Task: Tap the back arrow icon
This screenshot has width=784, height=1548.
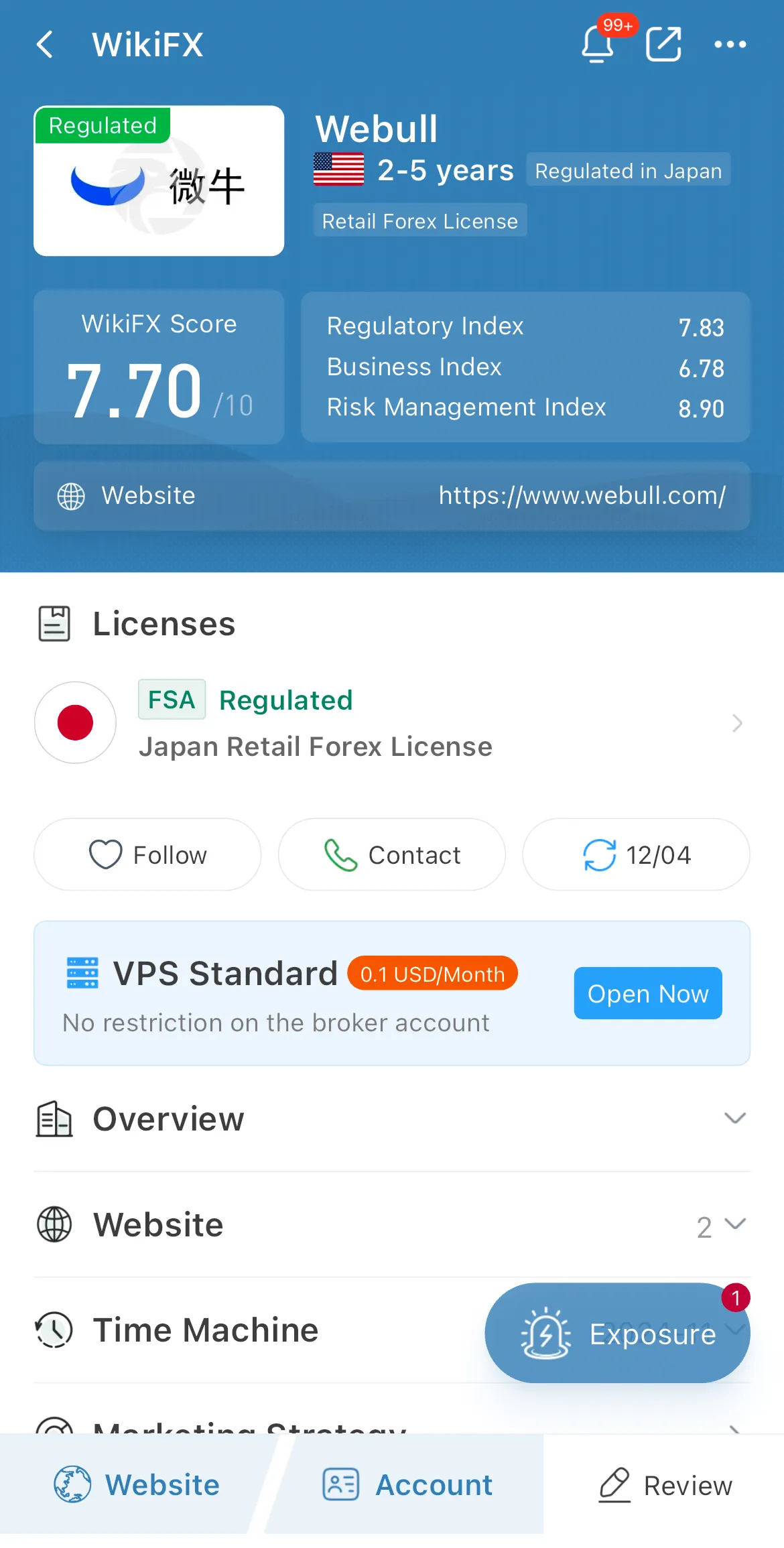Action: 45,45
